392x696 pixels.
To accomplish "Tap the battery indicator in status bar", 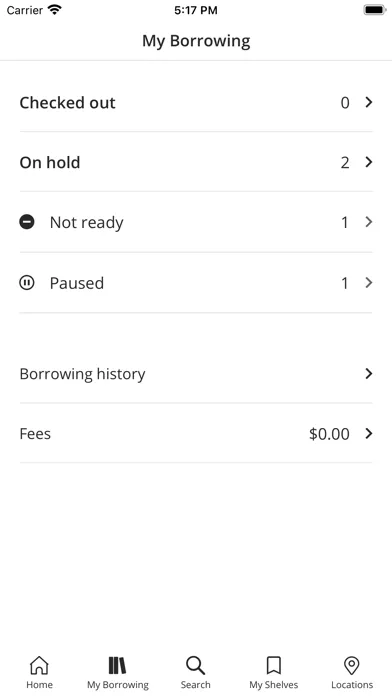I will (x=375, y=10).
